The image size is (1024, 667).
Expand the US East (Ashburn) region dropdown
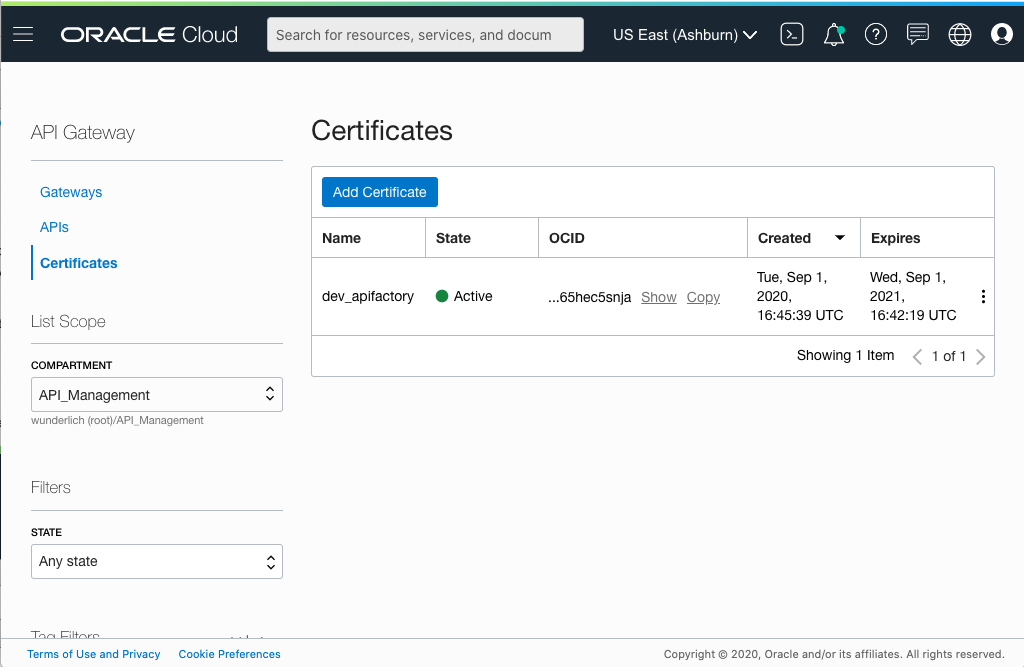pos(684,33)
